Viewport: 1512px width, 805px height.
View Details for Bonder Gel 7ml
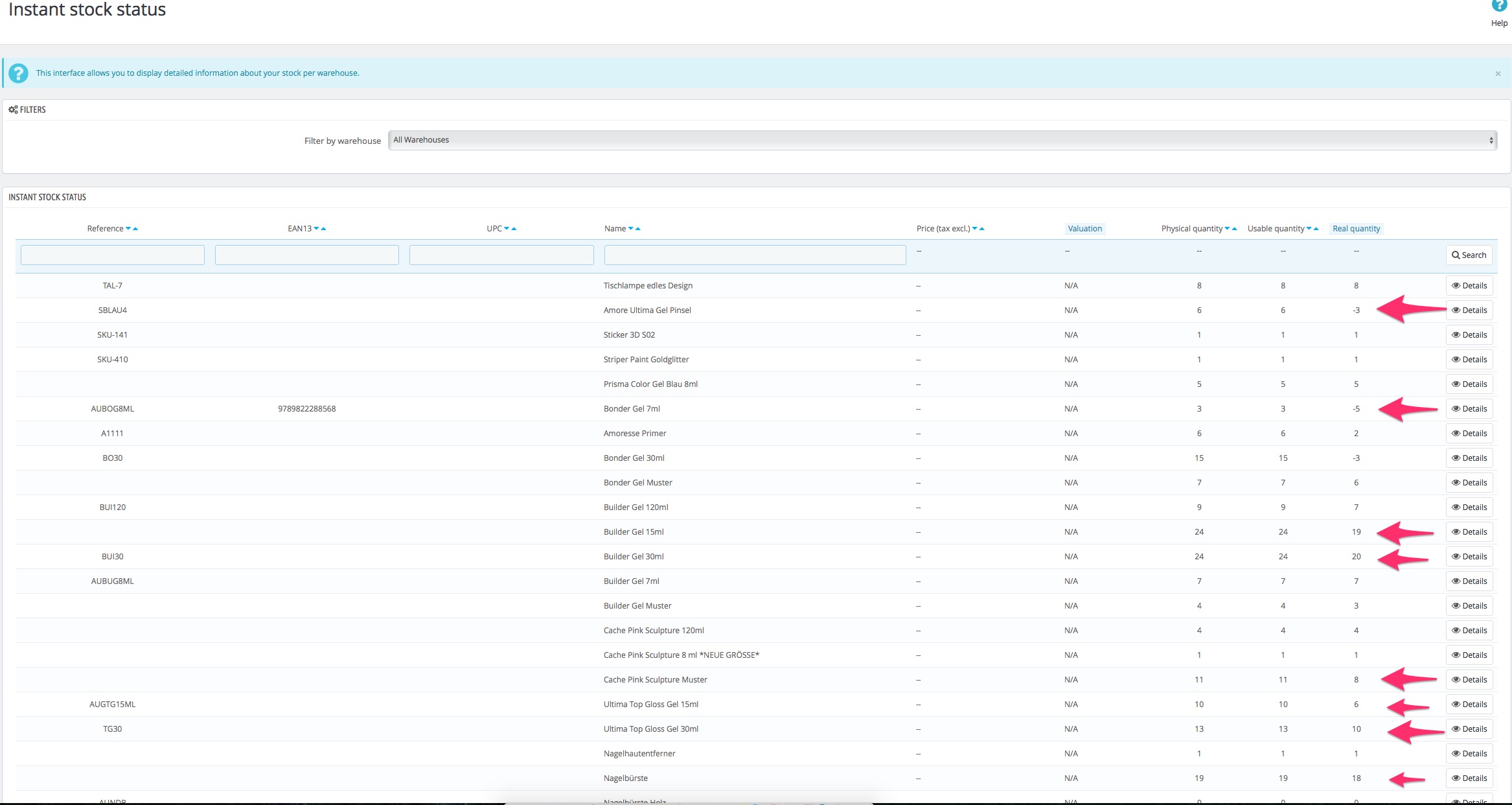[1469, 409]
